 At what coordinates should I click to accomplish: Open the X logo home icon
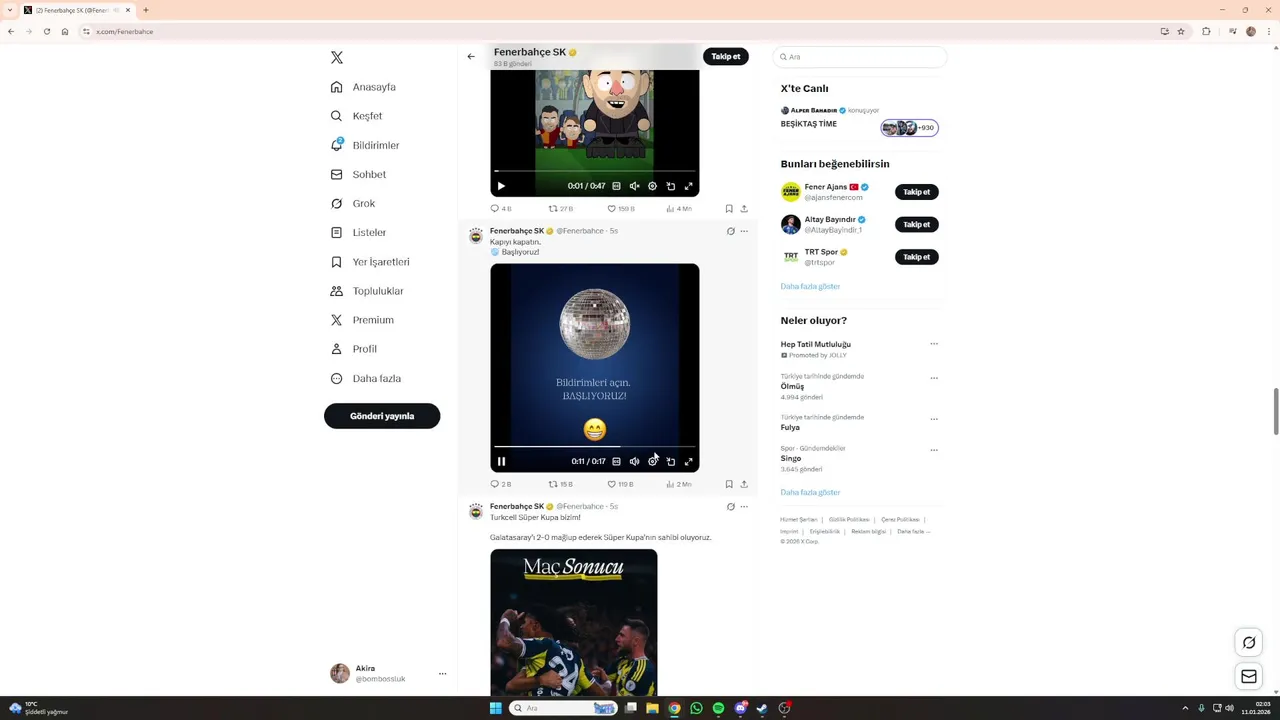pyautogui.click(x=337, y=58)
